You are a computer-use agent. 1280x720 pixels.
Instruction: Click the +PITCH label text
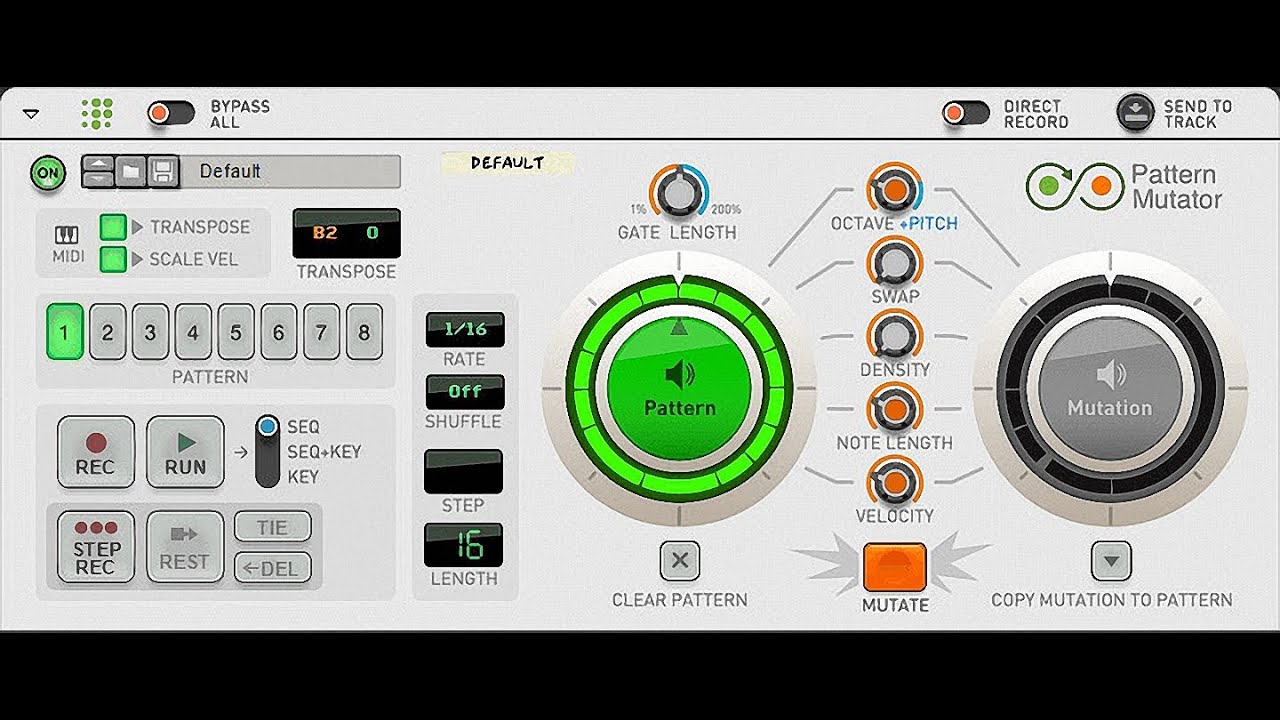(x=929, y=224)
